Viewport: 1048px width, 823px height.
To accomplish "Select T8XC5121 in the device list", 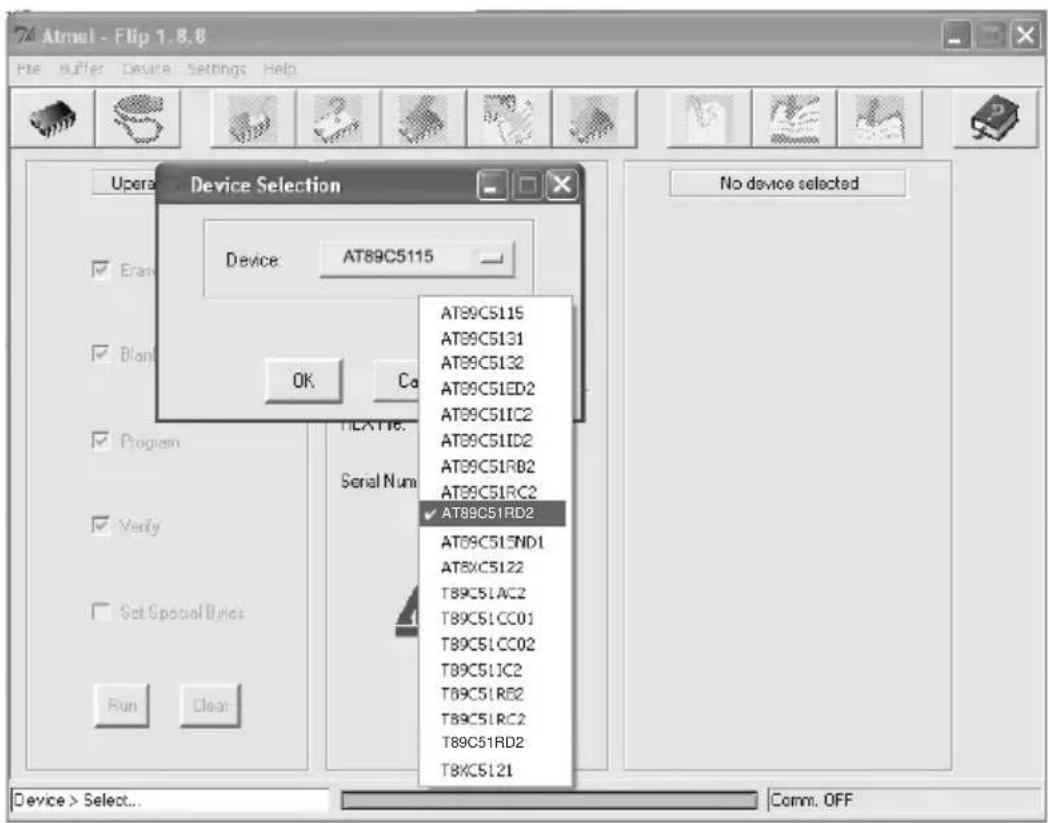I will click(495, 770).
